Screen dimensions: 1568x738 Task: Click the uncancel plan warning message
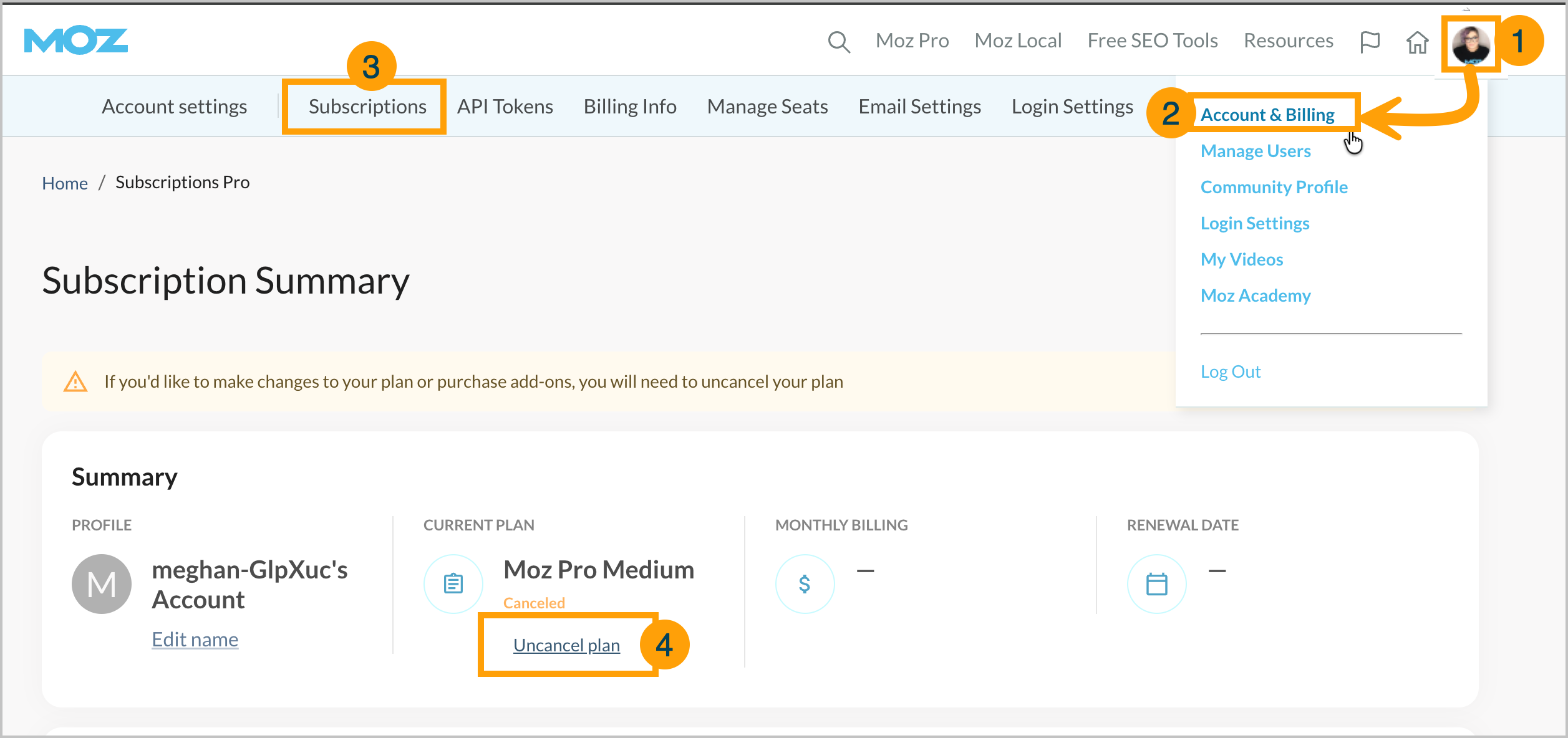point(473,381)
